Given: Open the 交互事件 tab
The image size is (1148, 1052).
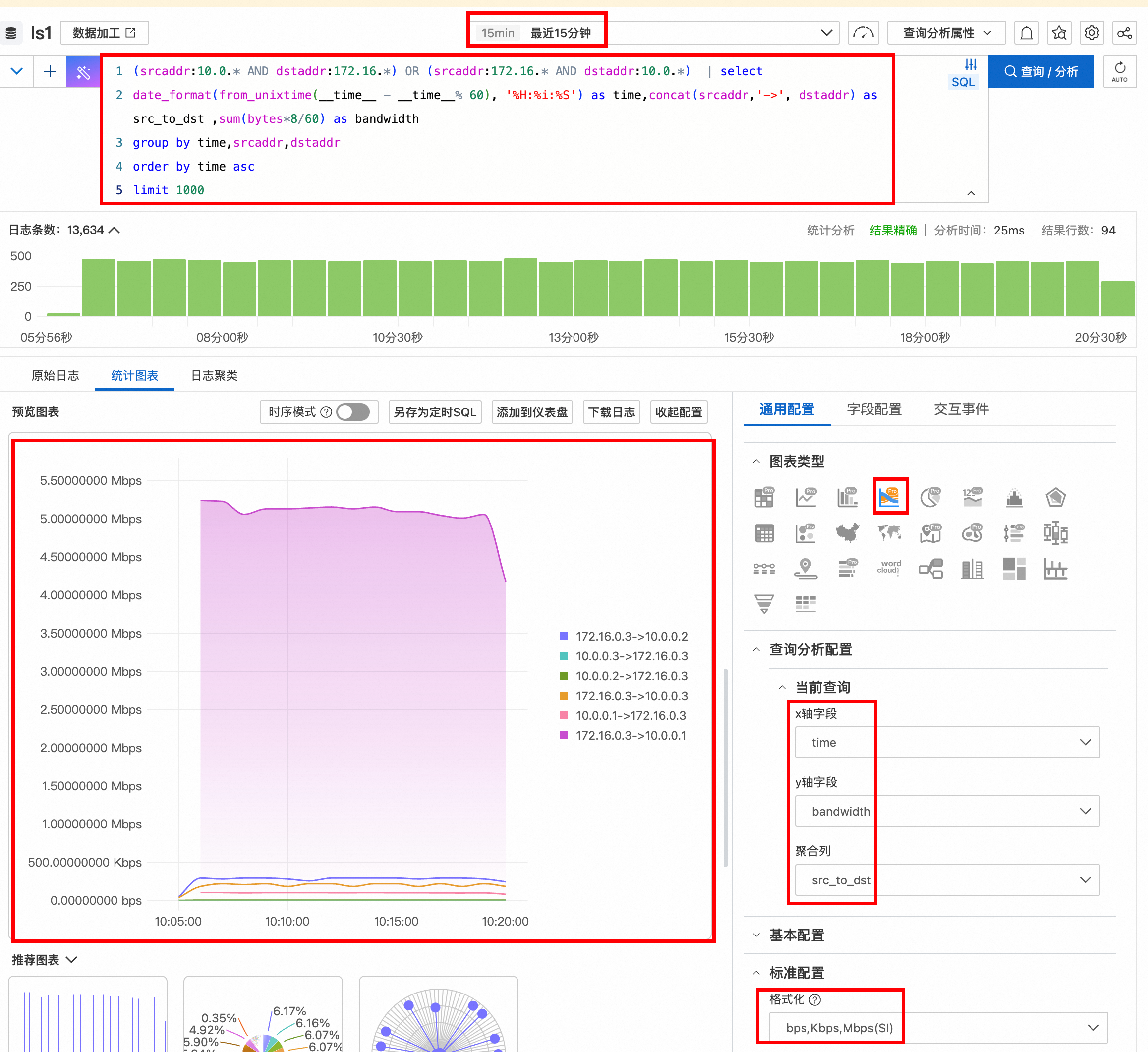Looking at the screenshot, I should pyautogui.click(x=961, y=409).
